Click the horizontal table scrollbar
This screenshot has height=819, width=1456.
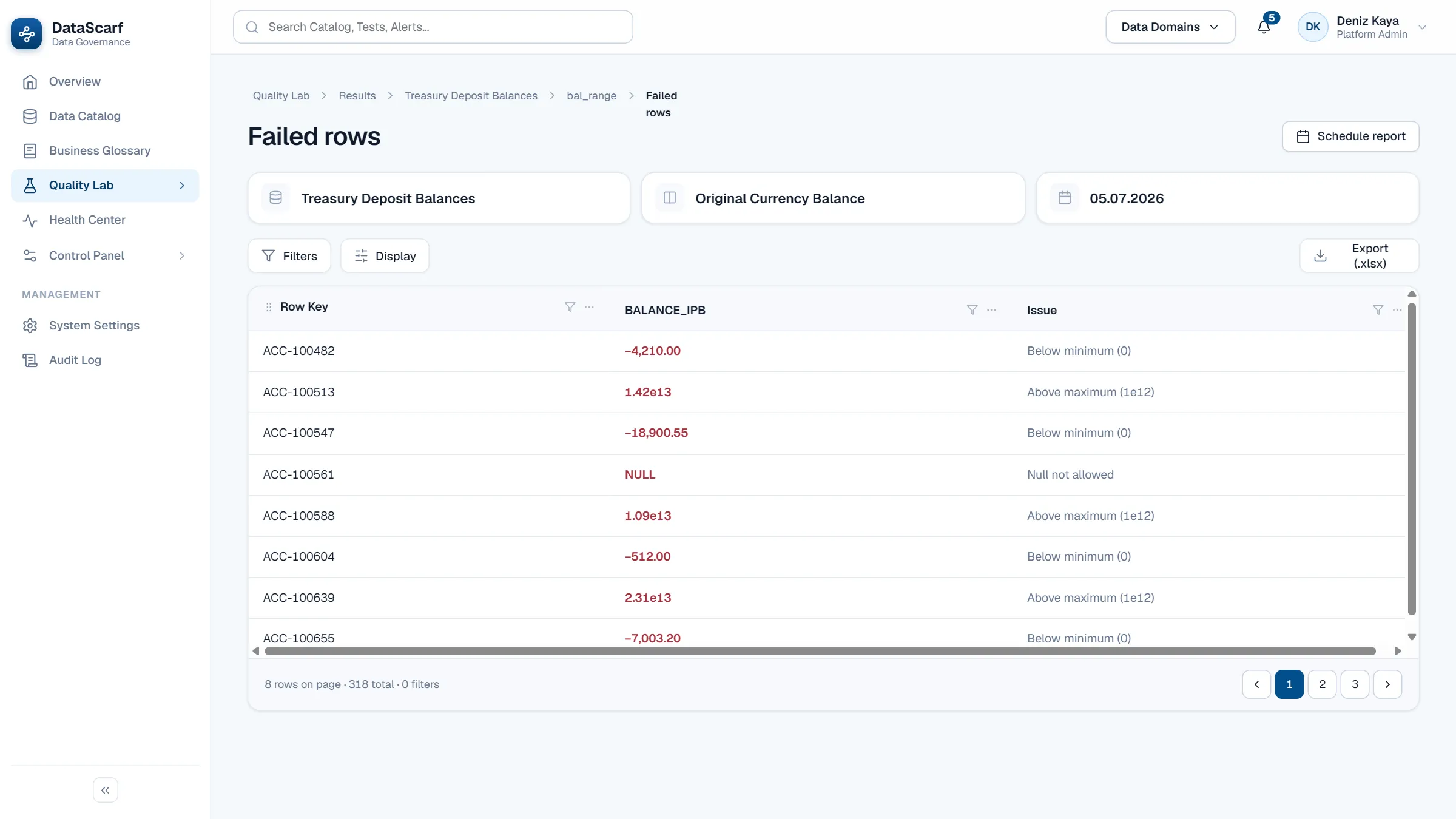(x=820, y=652)
